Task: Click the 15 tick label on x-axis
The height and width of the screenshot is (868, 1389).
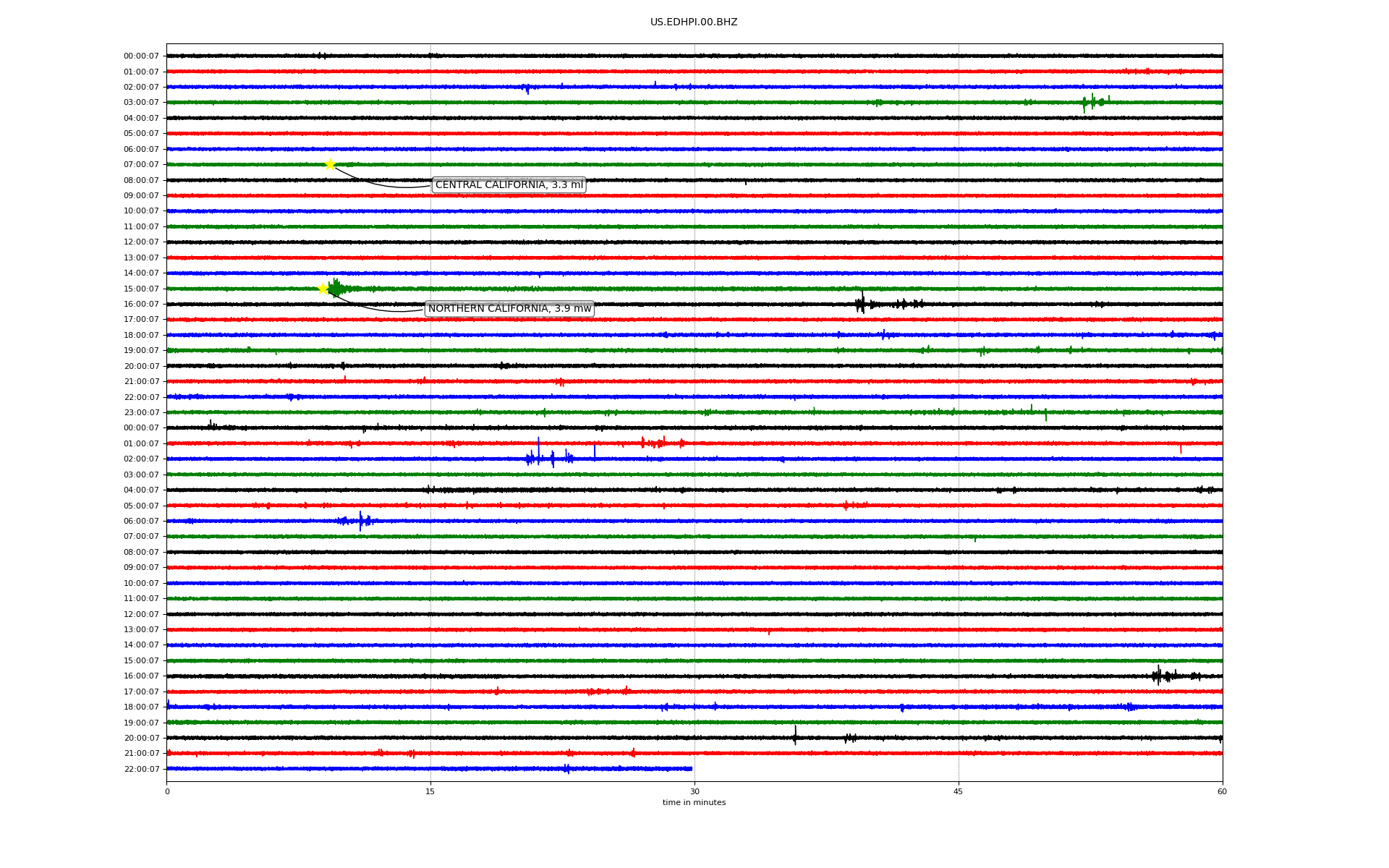Action: [430, 791]
